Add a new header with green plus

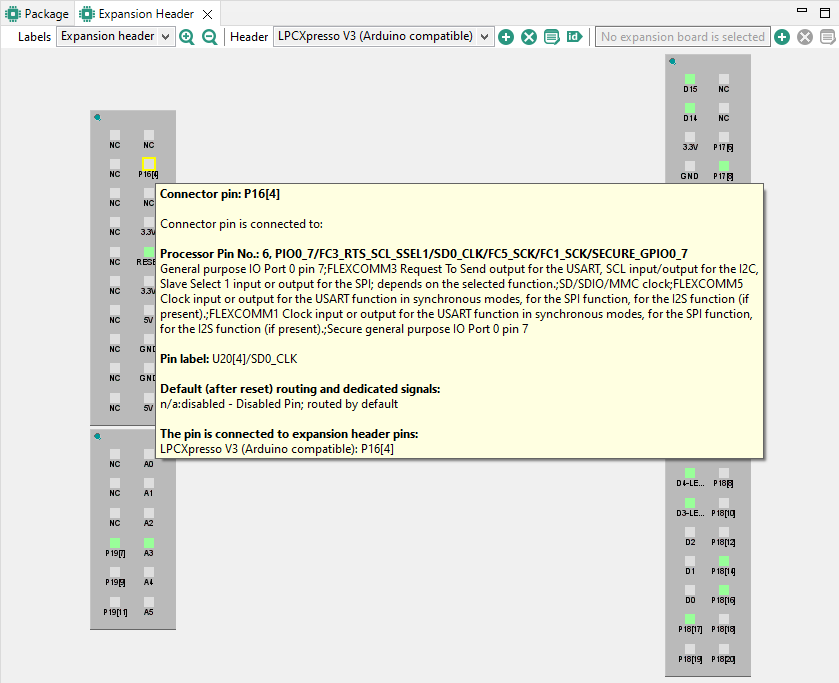506,37
